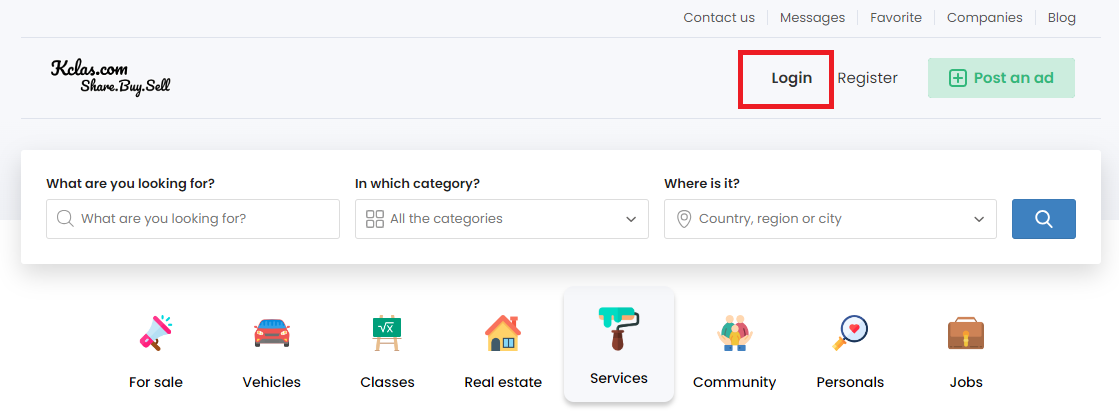Click the blue search magnifier button

point(1043,218)
